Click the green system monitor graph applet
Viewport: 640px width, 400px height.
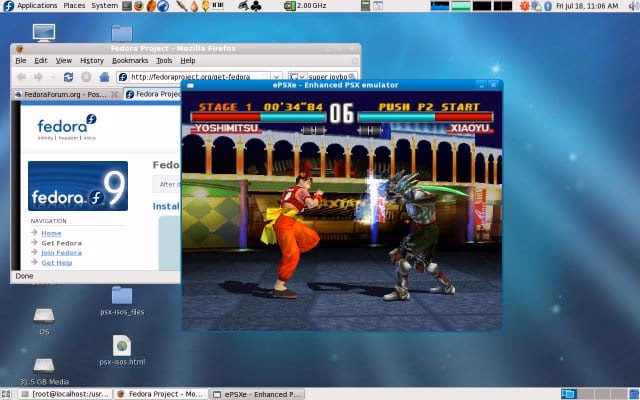pyautogui.click(x=461, y=6)
